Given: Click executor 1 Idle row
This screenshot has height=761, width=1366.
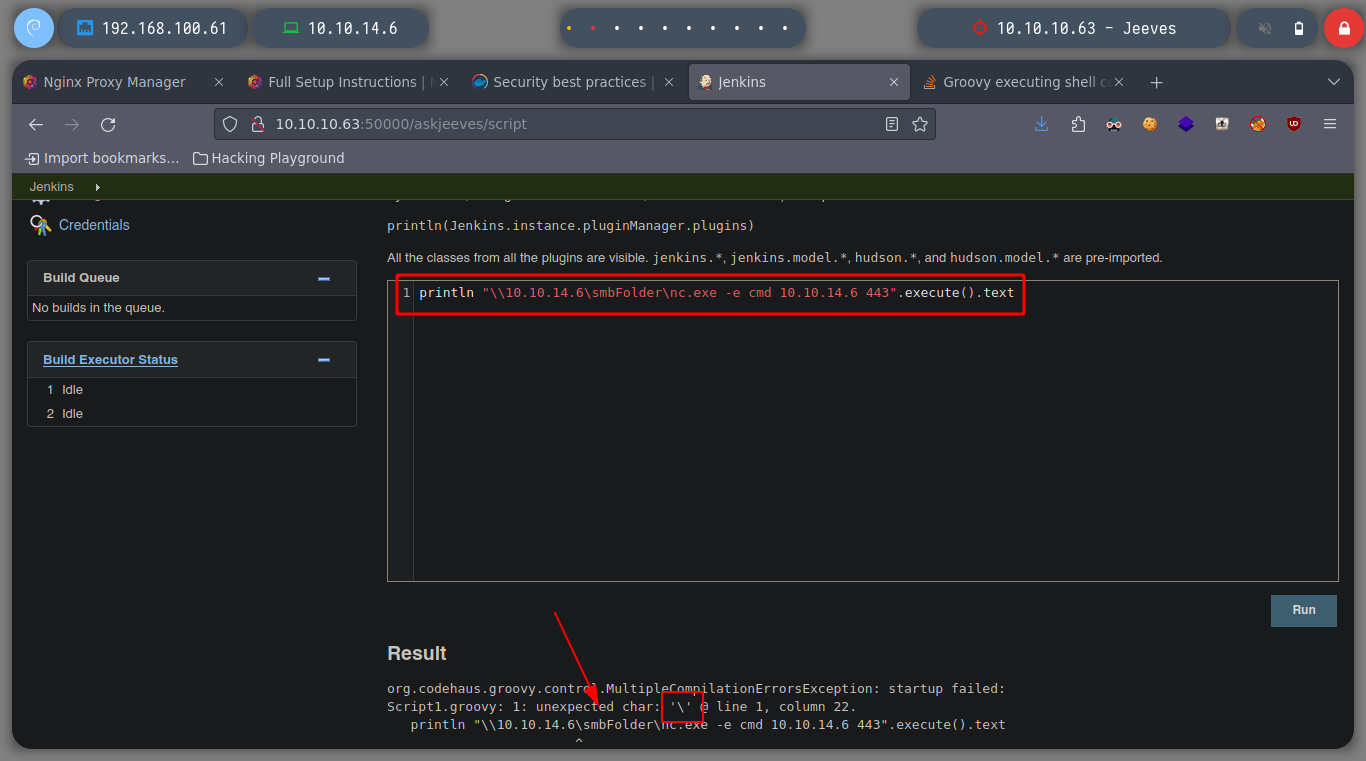Looking at the screenshot, I should click(x=192, y=390).
